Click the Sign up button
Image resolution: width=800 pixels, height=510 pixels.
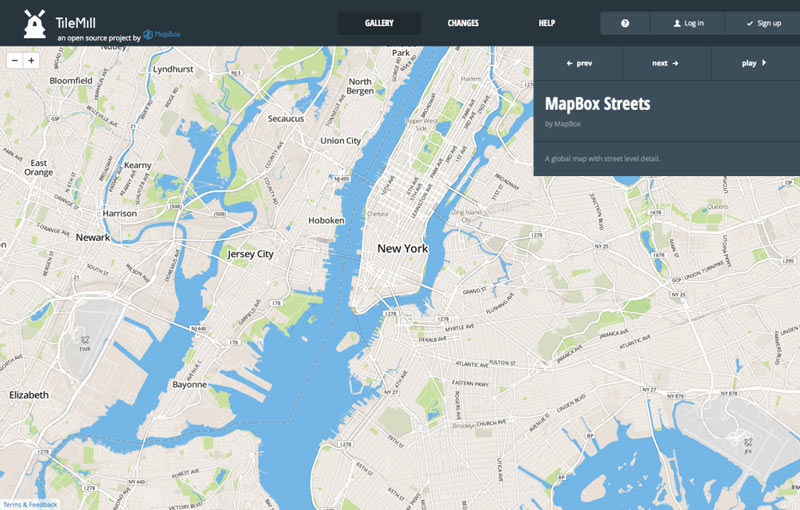(x=763, y=23)
